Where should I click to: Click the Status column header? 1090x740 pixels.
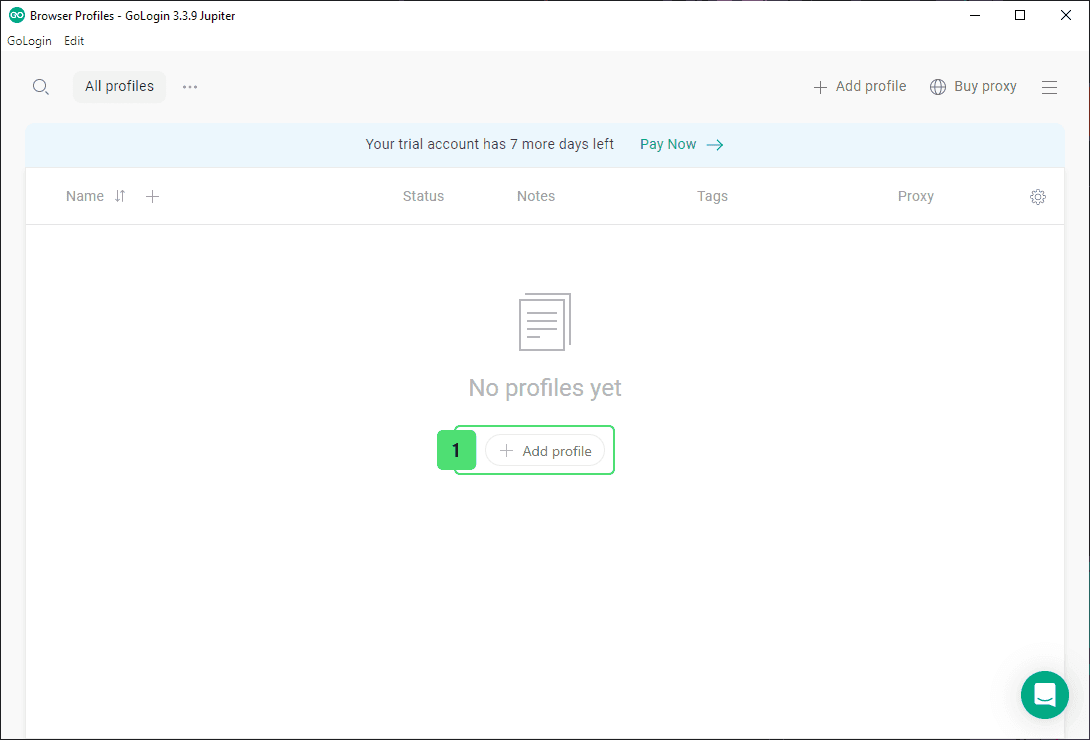pyautogui.click(x=423, y=196)
